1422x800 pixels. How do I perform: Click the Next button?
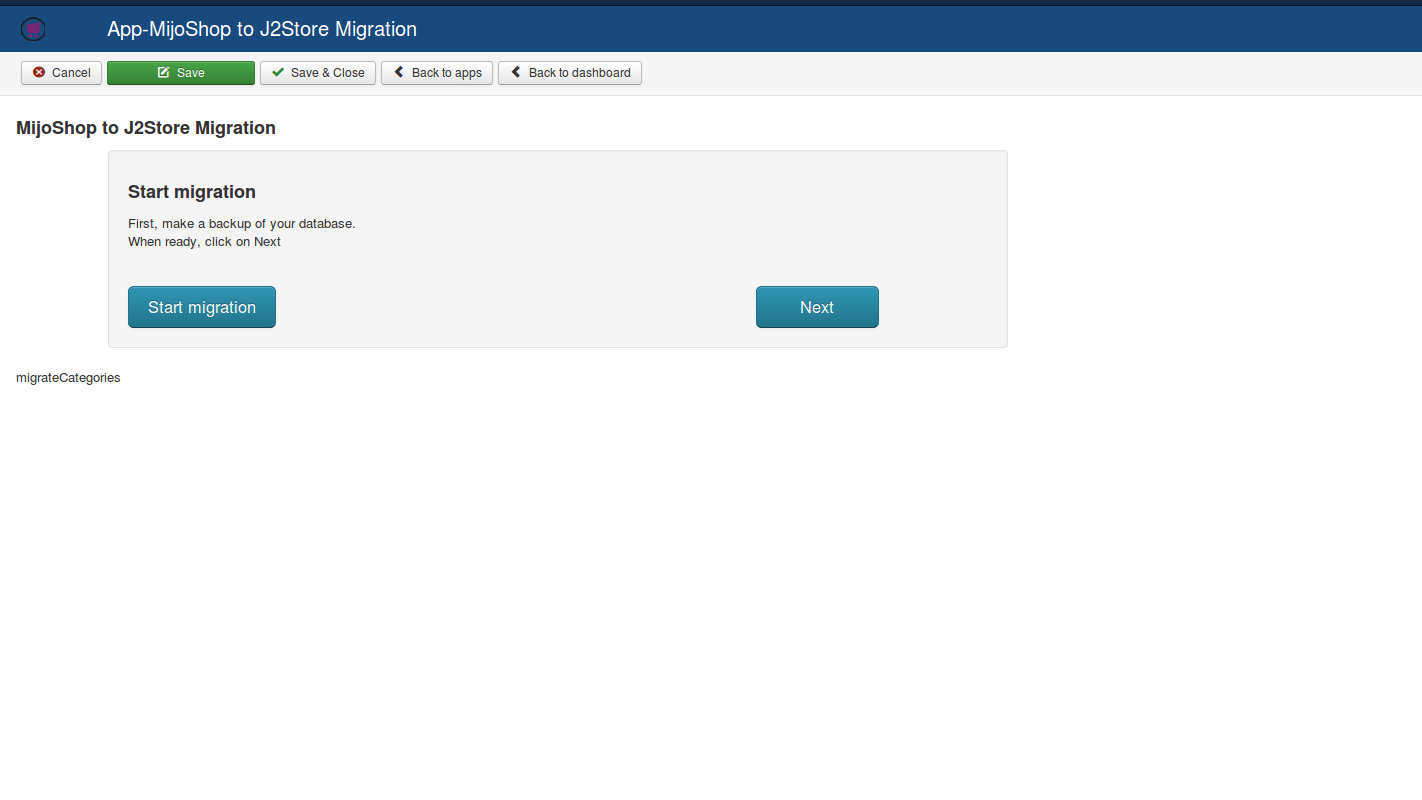tap(817, 307)
